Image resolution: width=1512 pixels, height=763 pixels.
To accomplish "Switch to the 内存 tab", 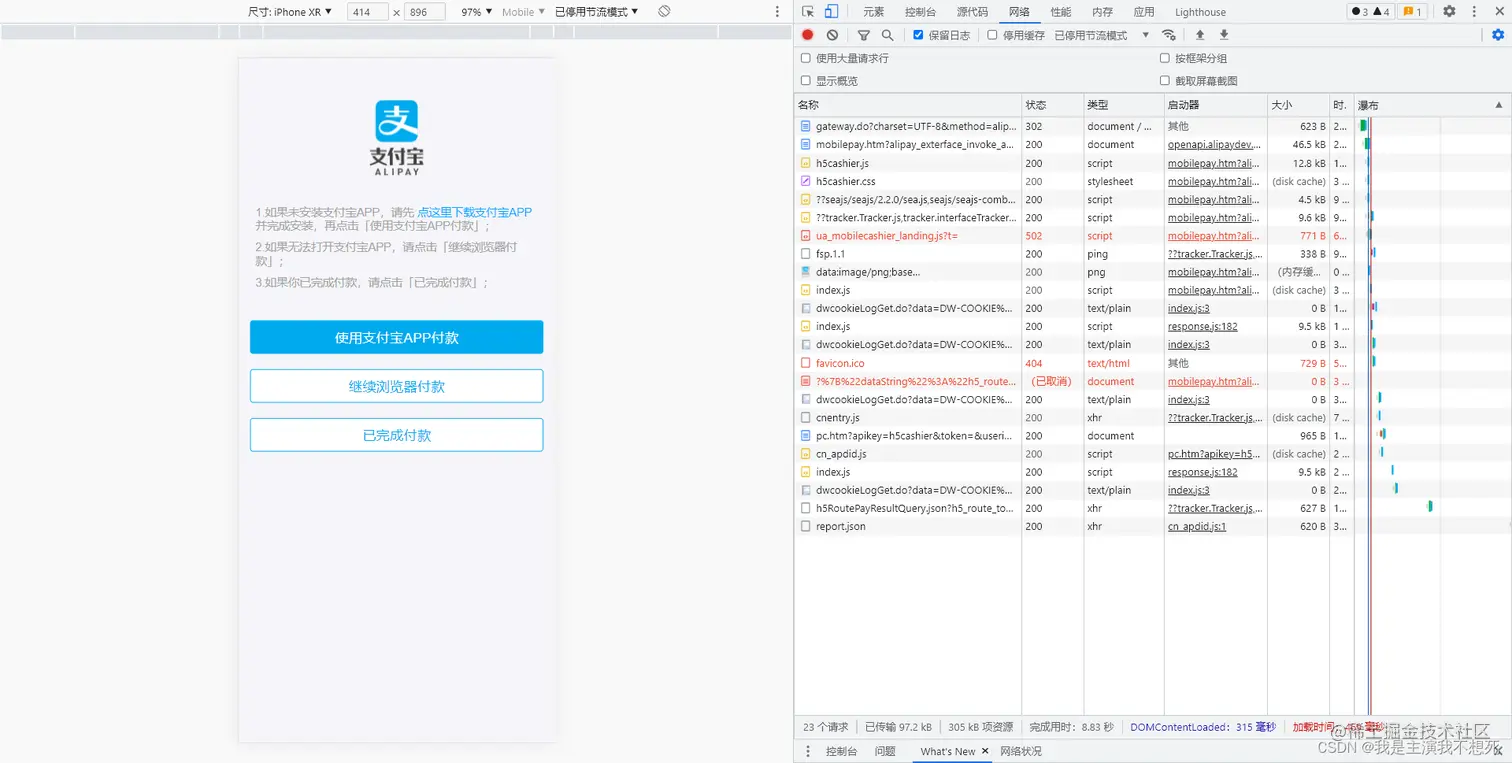I will point(1102,12).
